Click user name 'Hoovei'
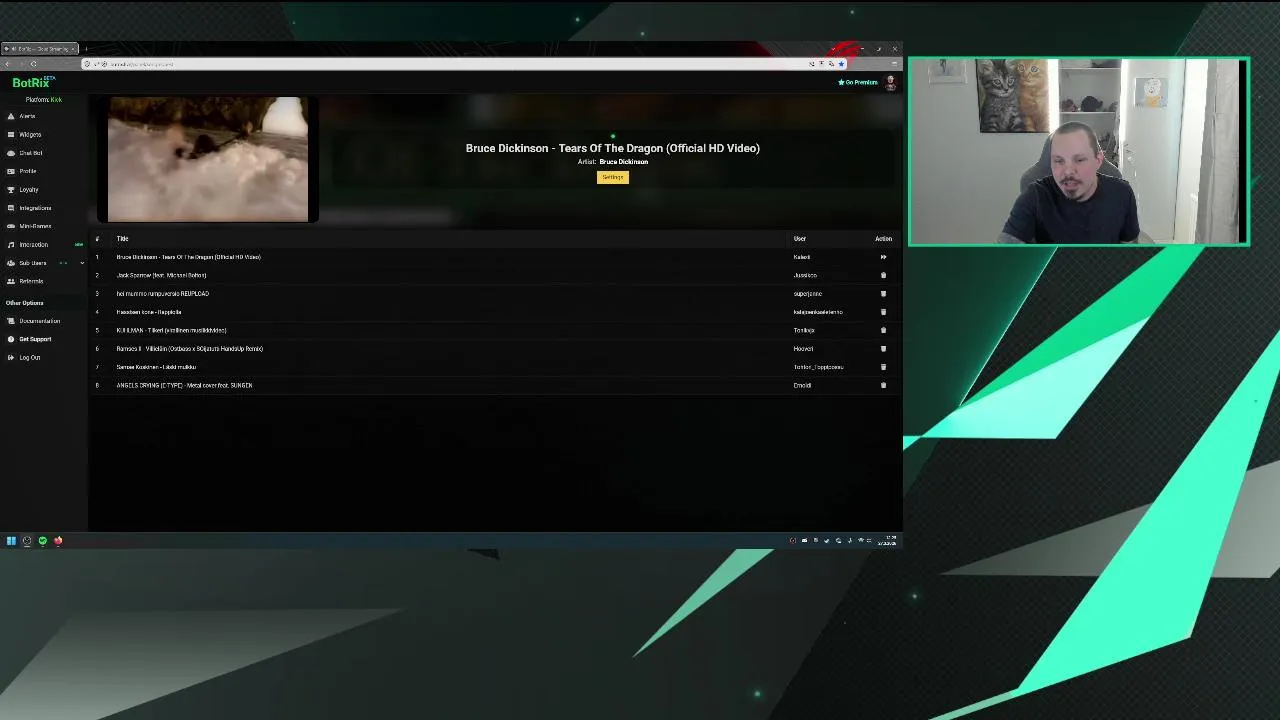This screenshot has width=1280, height=720. [x=803, y=349]
